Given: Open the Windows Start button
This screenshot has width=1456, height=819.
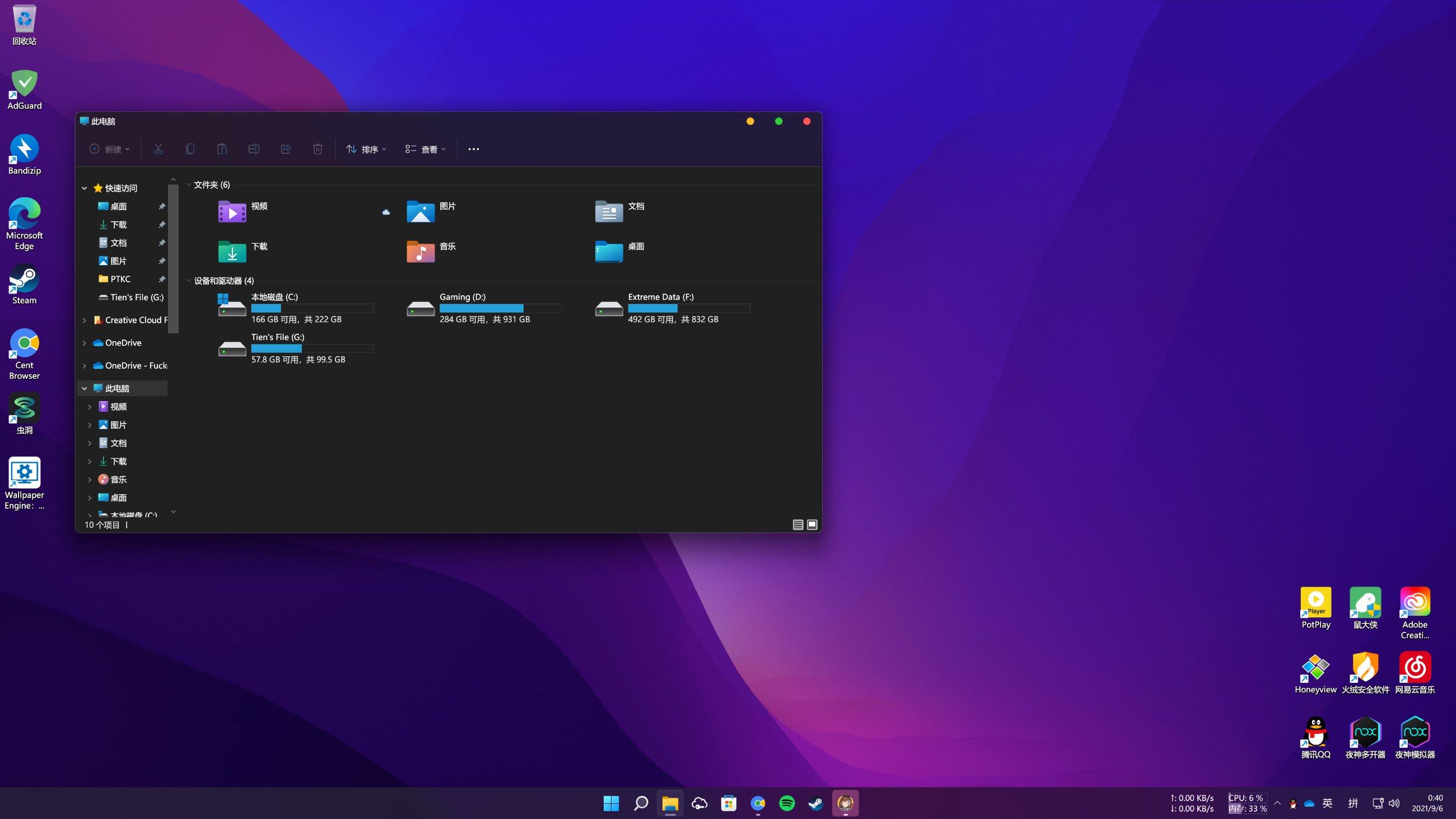Looking at the screenshot, I should click(x=611, y=803).
